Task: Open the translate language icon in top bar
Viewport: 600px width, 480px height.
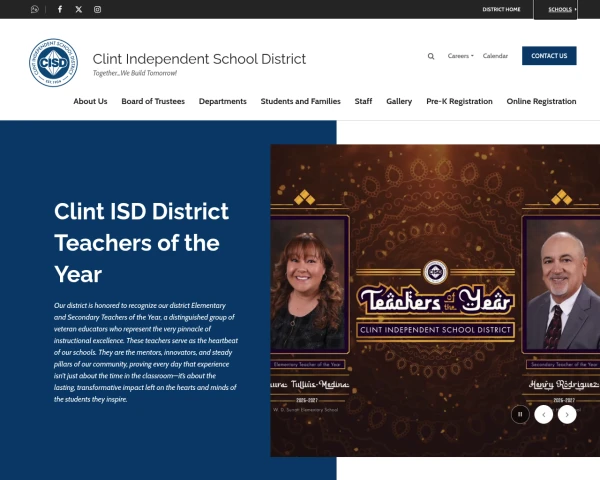Action: [34, 9]
